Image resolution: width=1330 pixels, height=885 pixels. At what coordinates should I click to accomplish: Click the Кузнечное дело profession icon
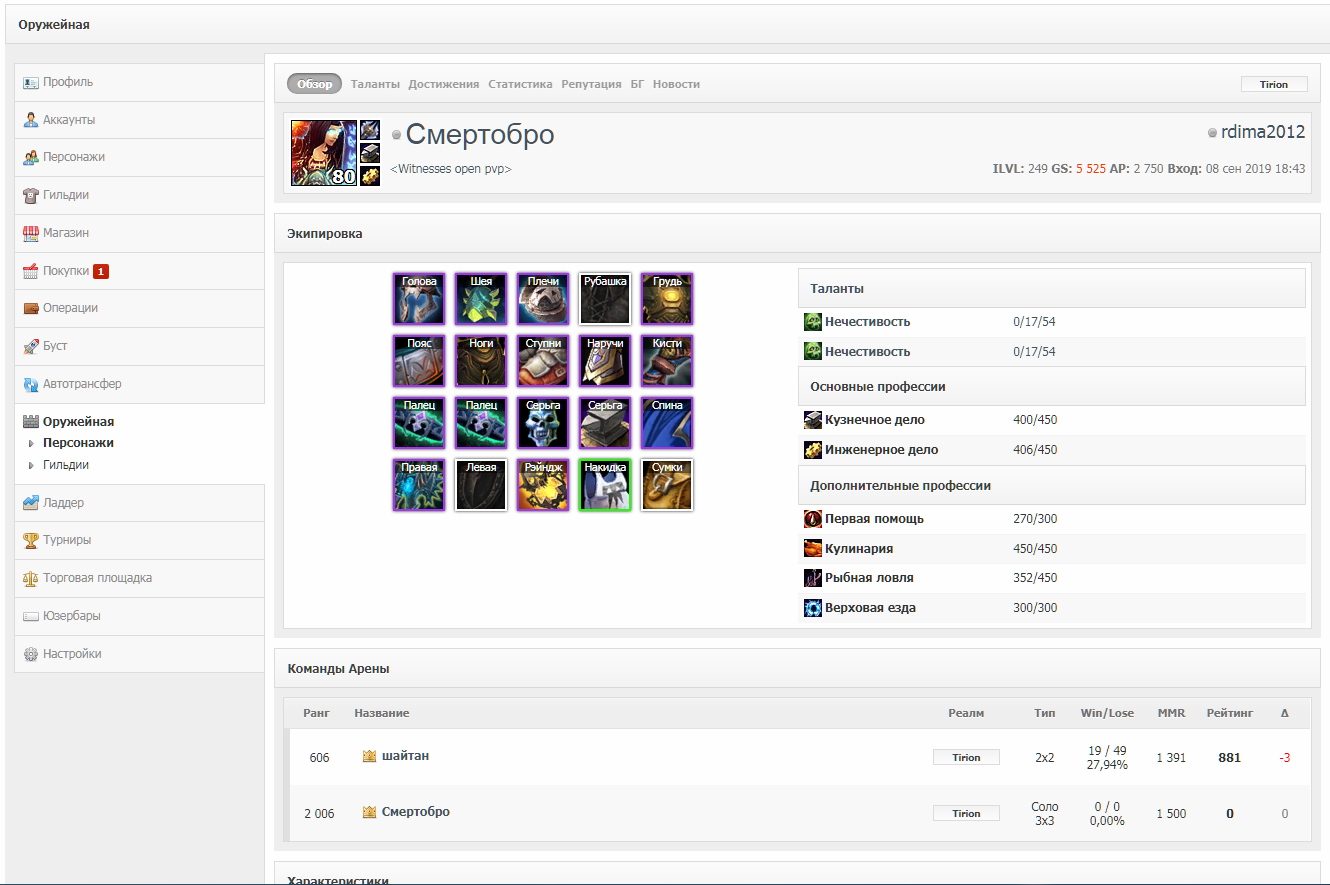point(813,420)
